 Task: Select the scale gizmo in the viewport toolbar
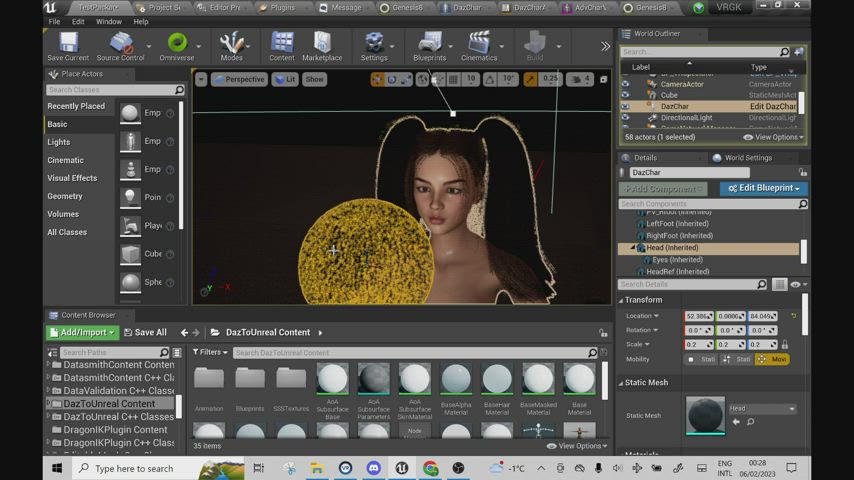click(x=406, y=80)
